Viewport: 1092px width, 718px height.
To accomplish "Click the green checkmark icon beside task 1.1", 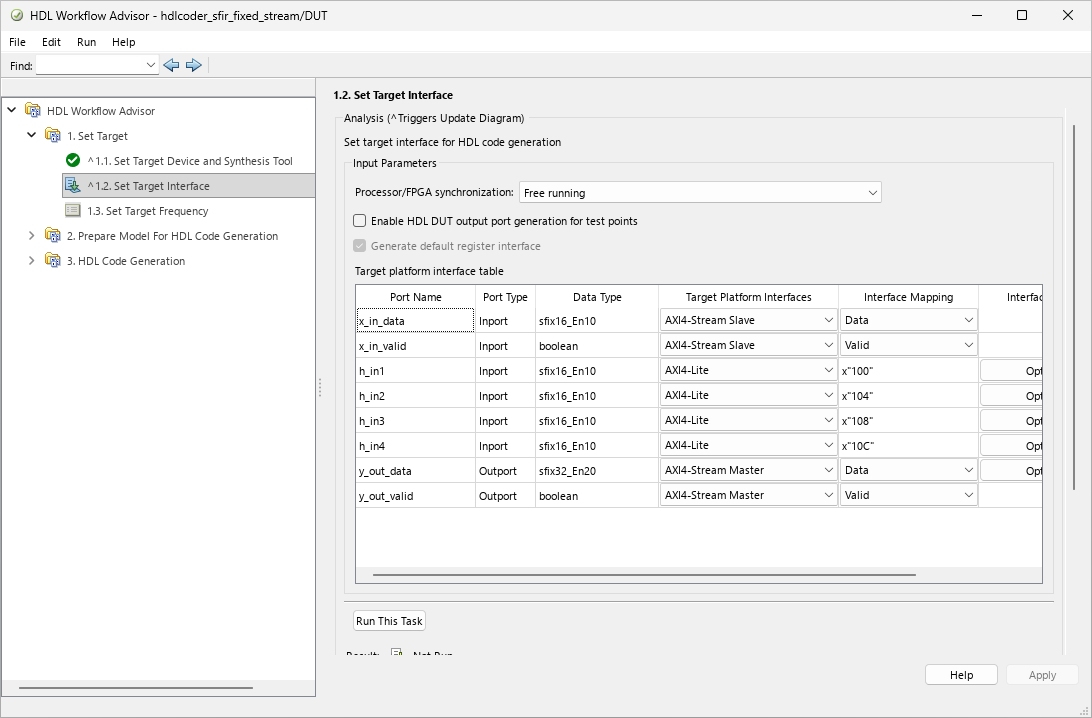I will click(71, 160).
